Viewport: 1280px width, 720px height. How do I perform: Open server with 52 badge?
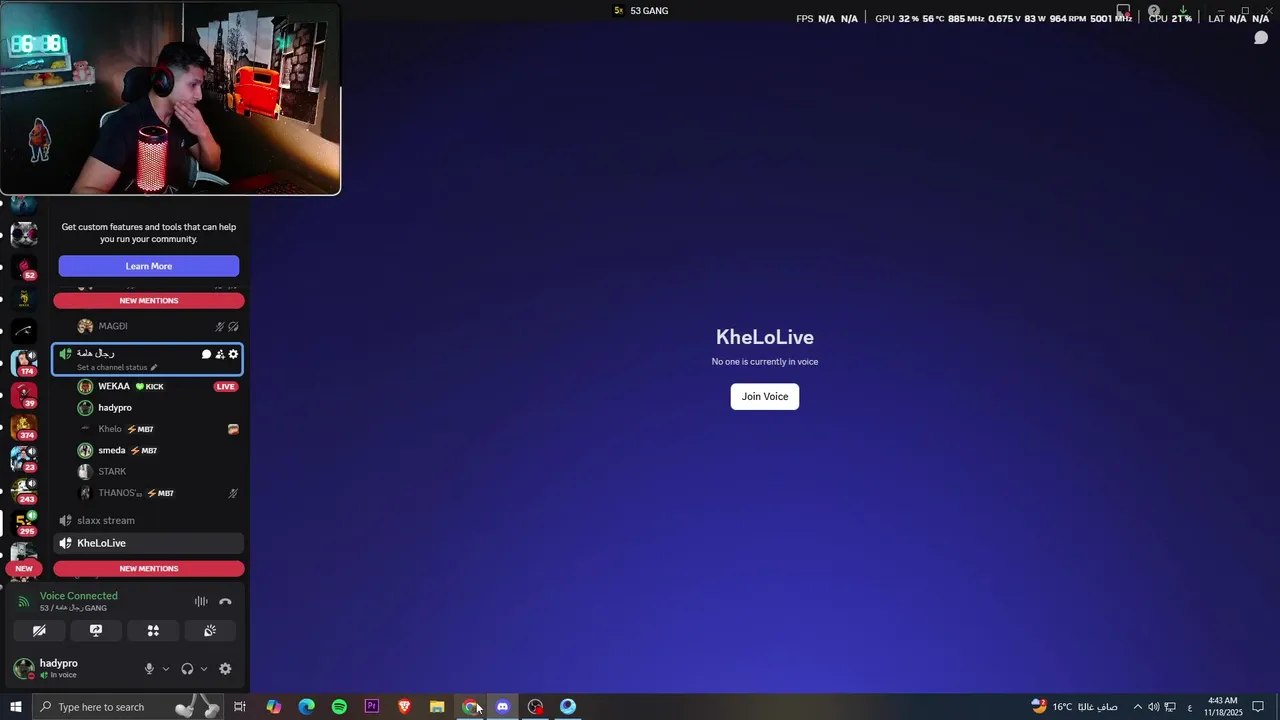tap(24, 266)
